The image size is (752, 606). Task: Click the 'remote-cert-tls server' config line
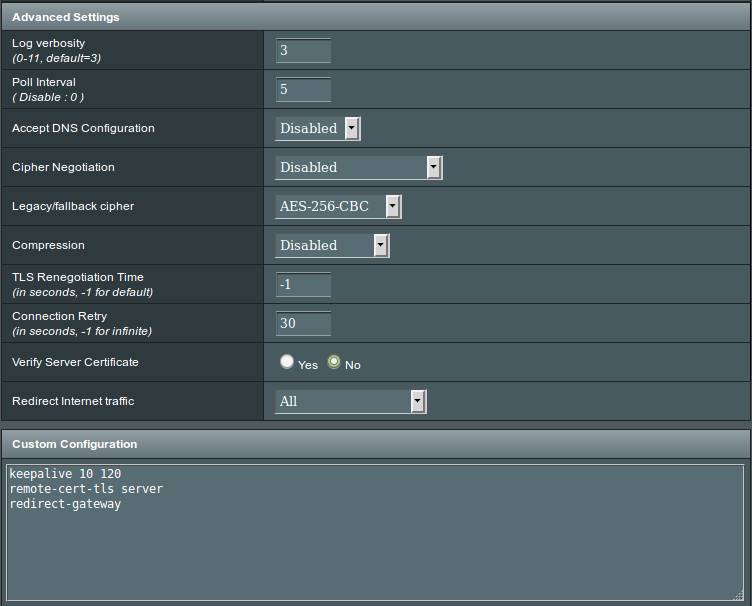click(86, 489)
